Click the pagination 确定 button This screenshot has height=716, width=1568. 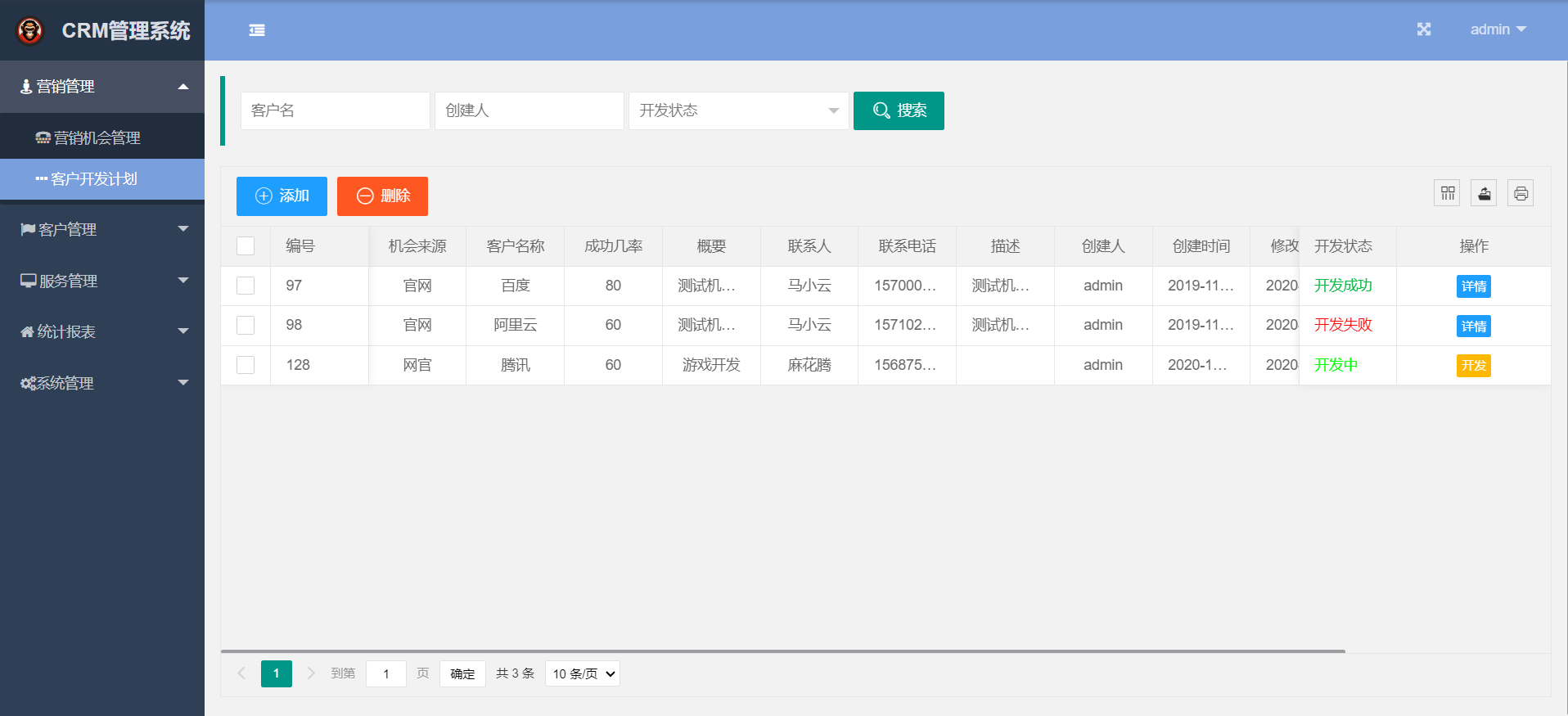coord(462,673)
